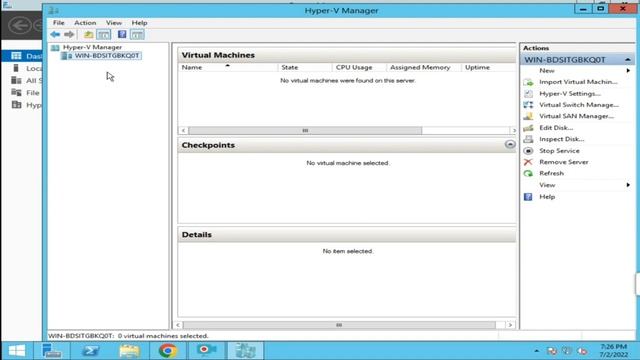Click the Back arrow in the toolbar
640x360 pixels.
55,35
